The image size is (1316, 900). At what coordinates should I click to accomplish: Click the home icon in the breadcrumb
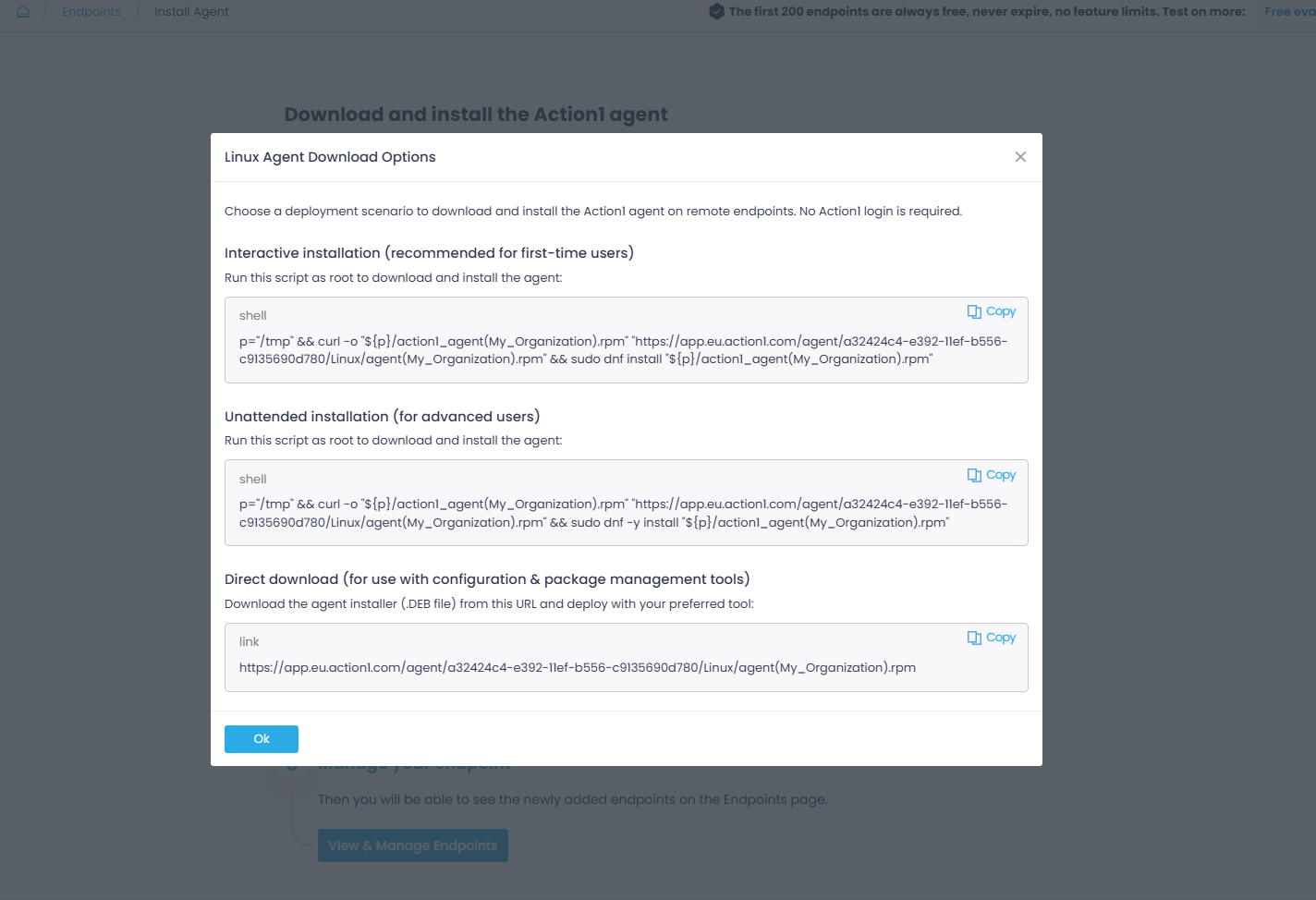click(23, 12)
